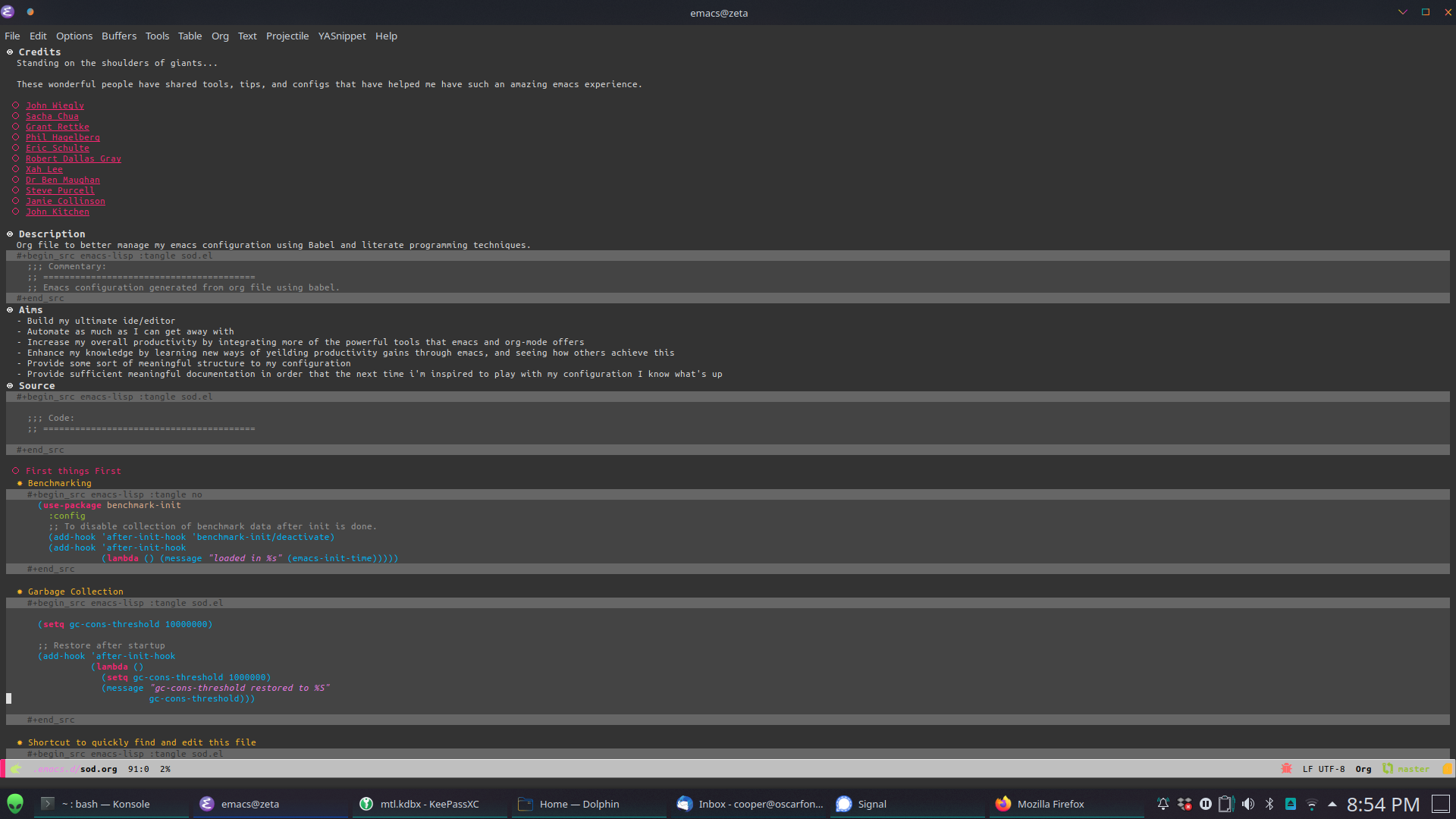Click the sod.org buffer name in modeline

pyautogui.click(x=99, y=769)
